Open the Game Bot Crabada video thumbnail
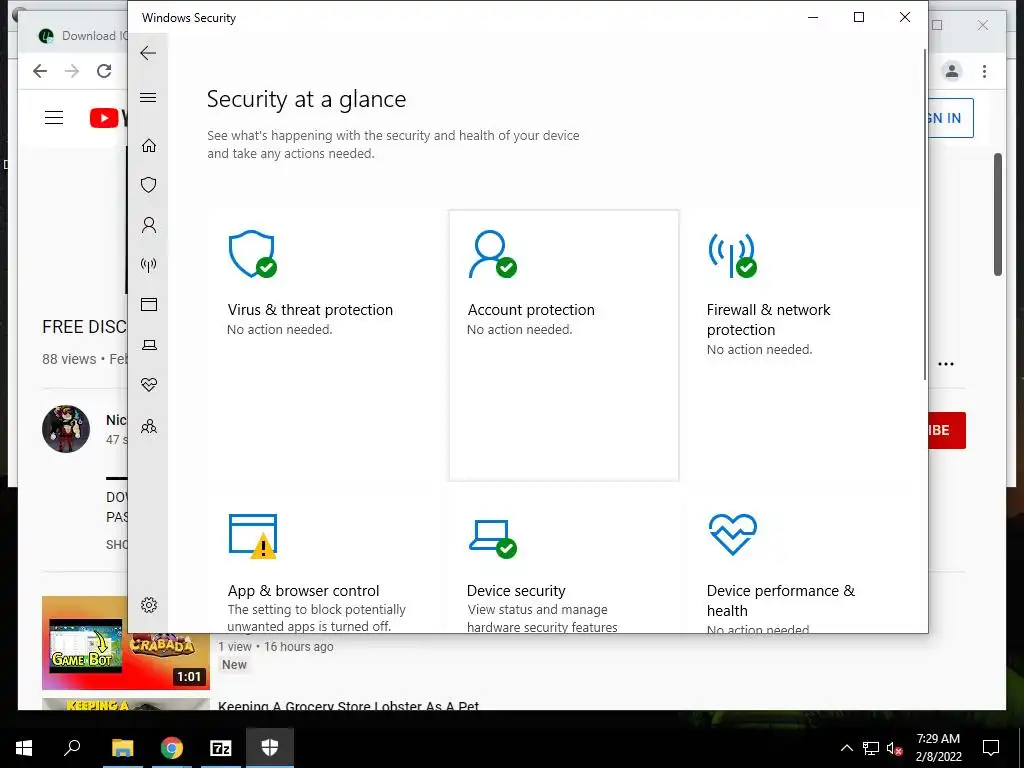Image resolution: width=1024 pixels, height=768 pixels. click(126, 643)
